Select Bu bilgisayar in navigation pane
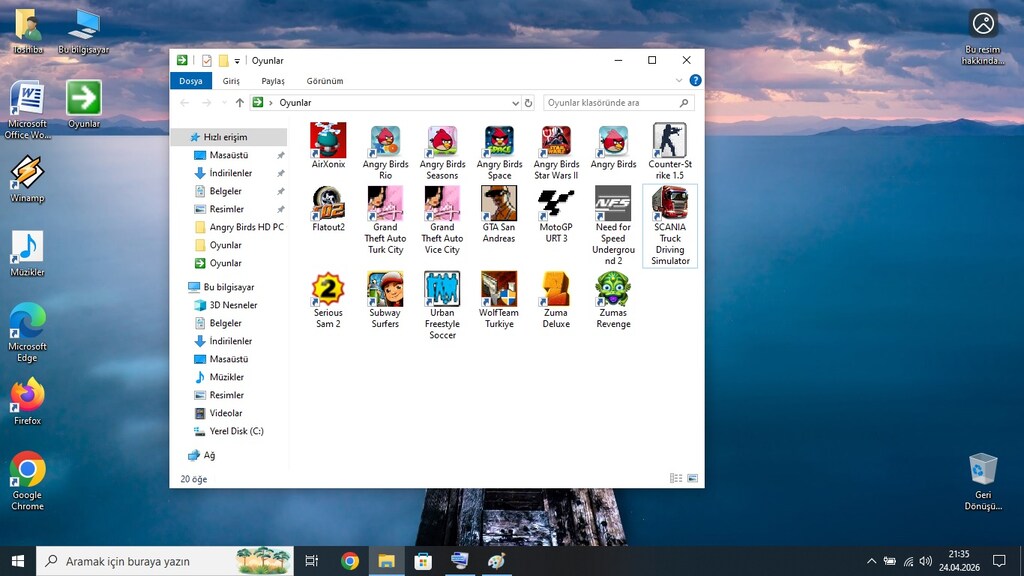This screenshot has width=1024, height=576. pyautogui.click(x=229, y=287)
